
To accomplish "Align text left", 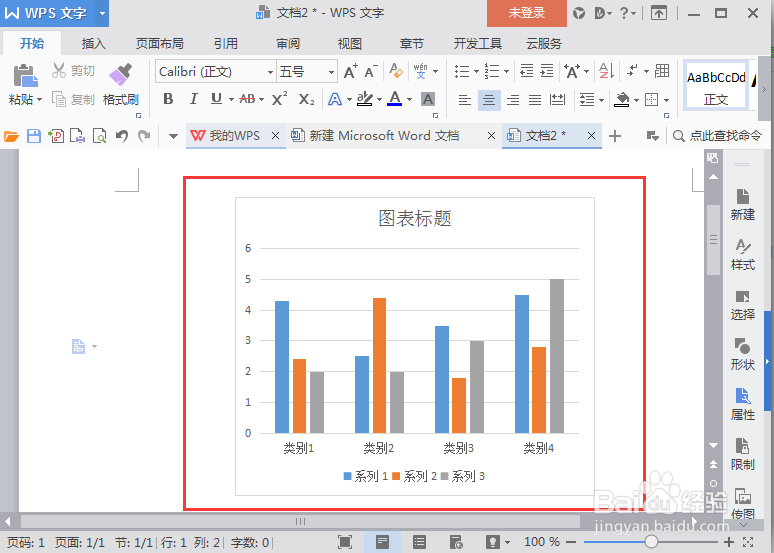I will (x=464, y=100).
